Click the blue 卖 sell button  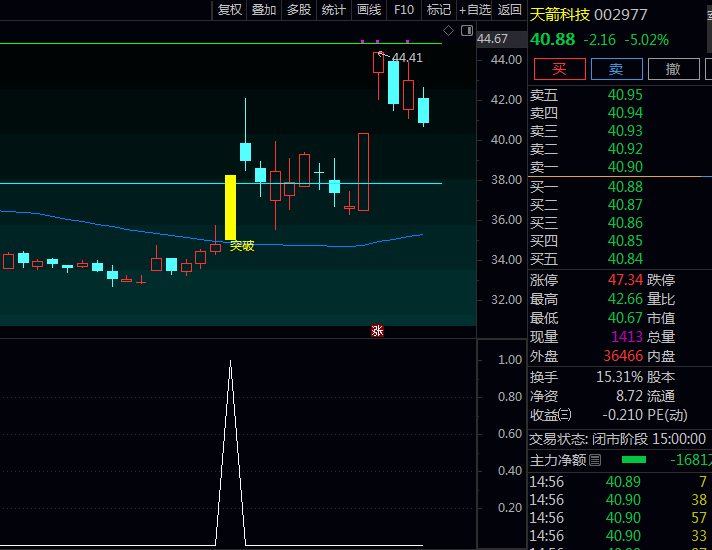pyautogui.click(x=616, y=69)
